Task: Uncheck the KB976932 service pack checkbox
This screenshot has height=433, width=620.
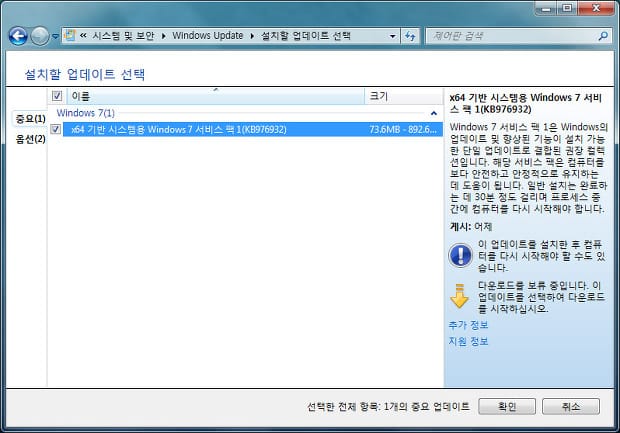Action: click(x=57, y=129)
